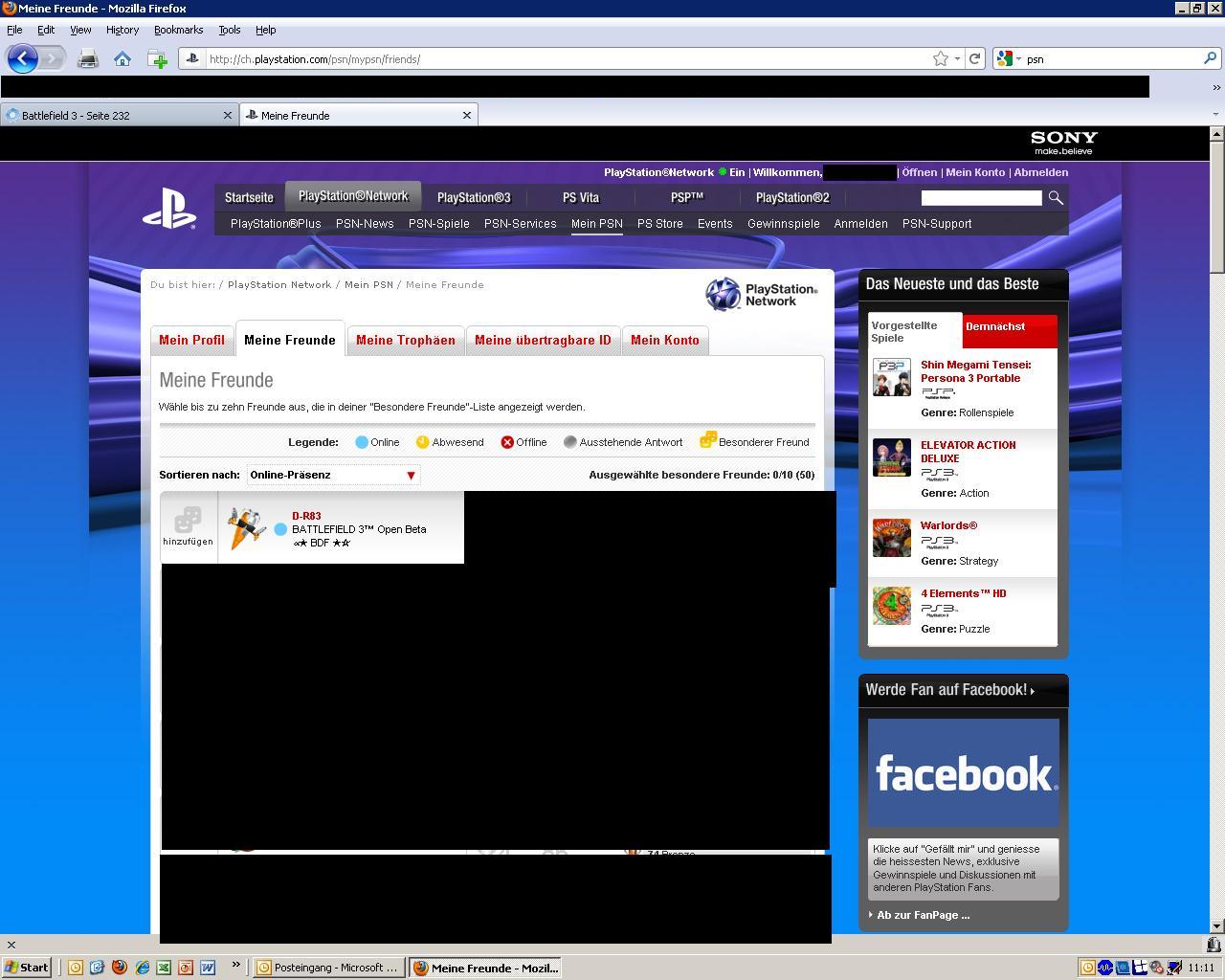Open the search engine chooser dropdown arrow
The width and height of the screenshot is (1225, 980).
click(1018, 59)
